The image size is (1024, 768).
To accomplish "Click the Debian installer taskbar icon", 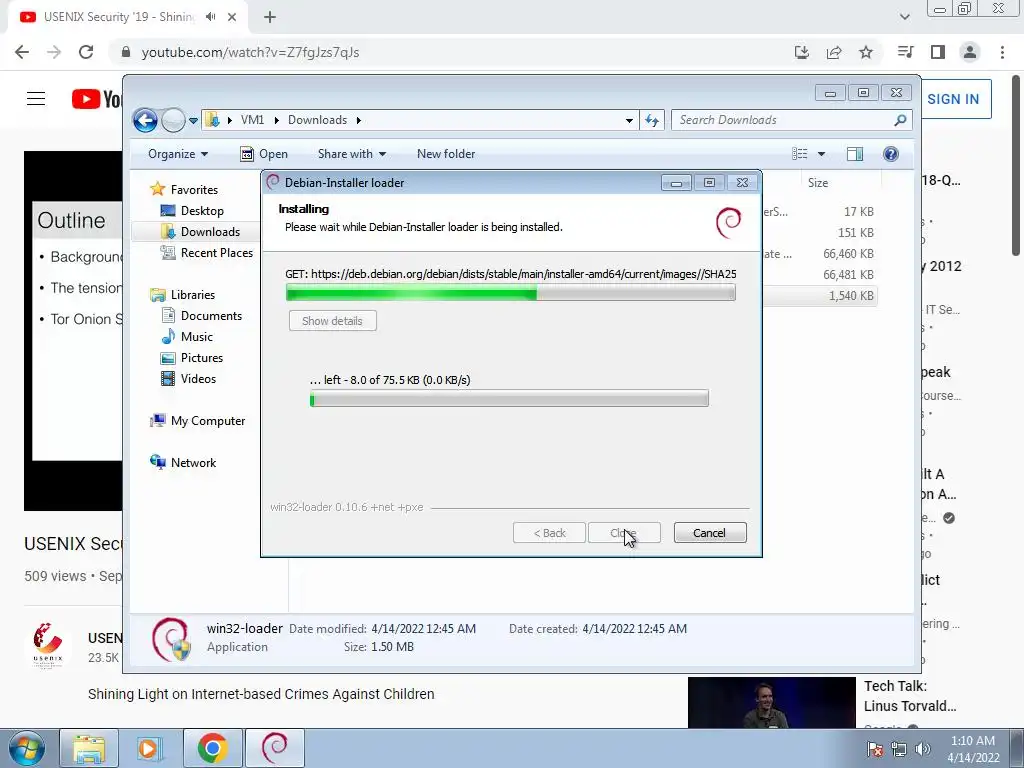I will tap(274, 748).
